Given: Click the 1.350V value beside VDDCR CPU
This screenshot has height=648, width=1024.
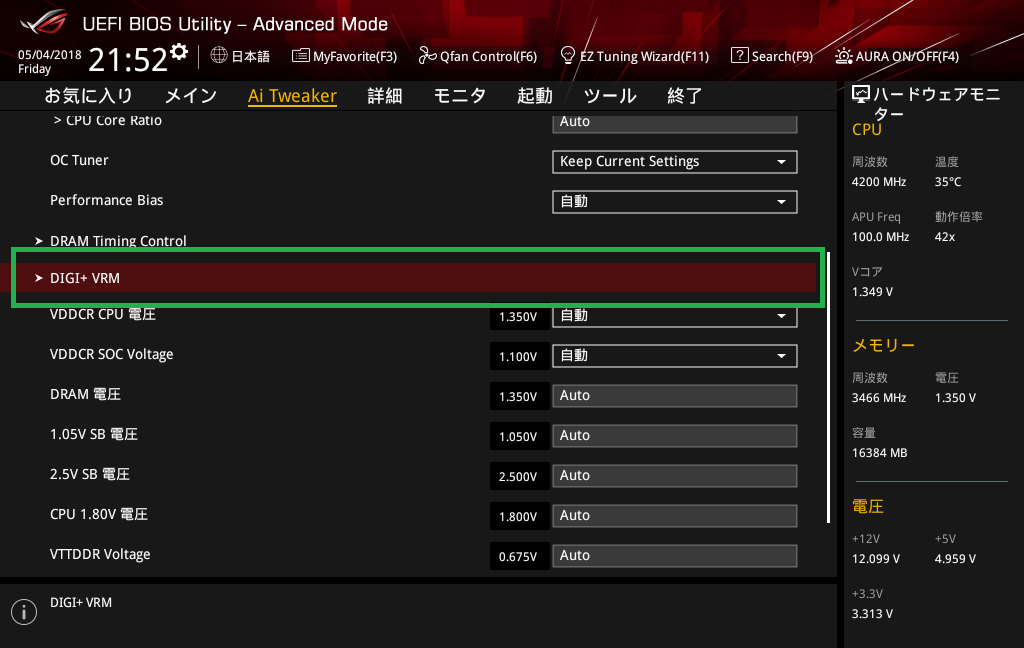Looking at the screenshot, I should pos(519,317).
